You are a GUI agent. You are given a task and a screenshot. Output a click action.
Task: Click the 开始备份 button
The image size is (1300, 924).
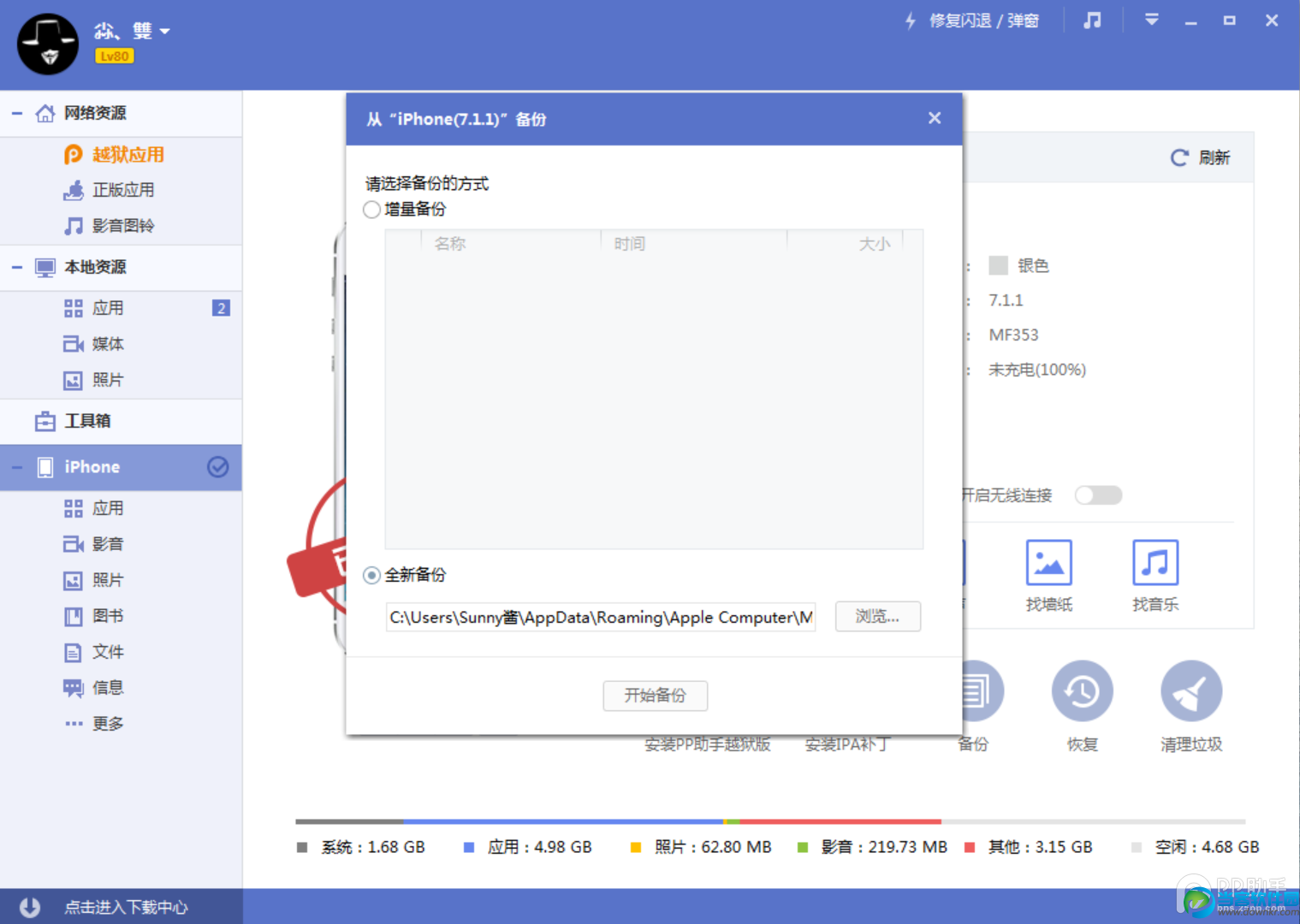[656, 696]
